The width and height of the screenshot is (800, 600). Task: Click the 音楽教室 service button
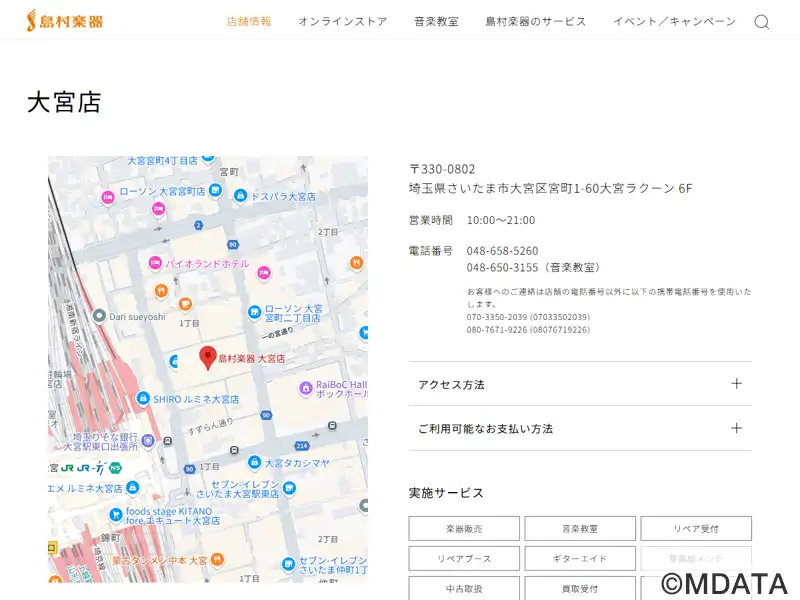580,529
